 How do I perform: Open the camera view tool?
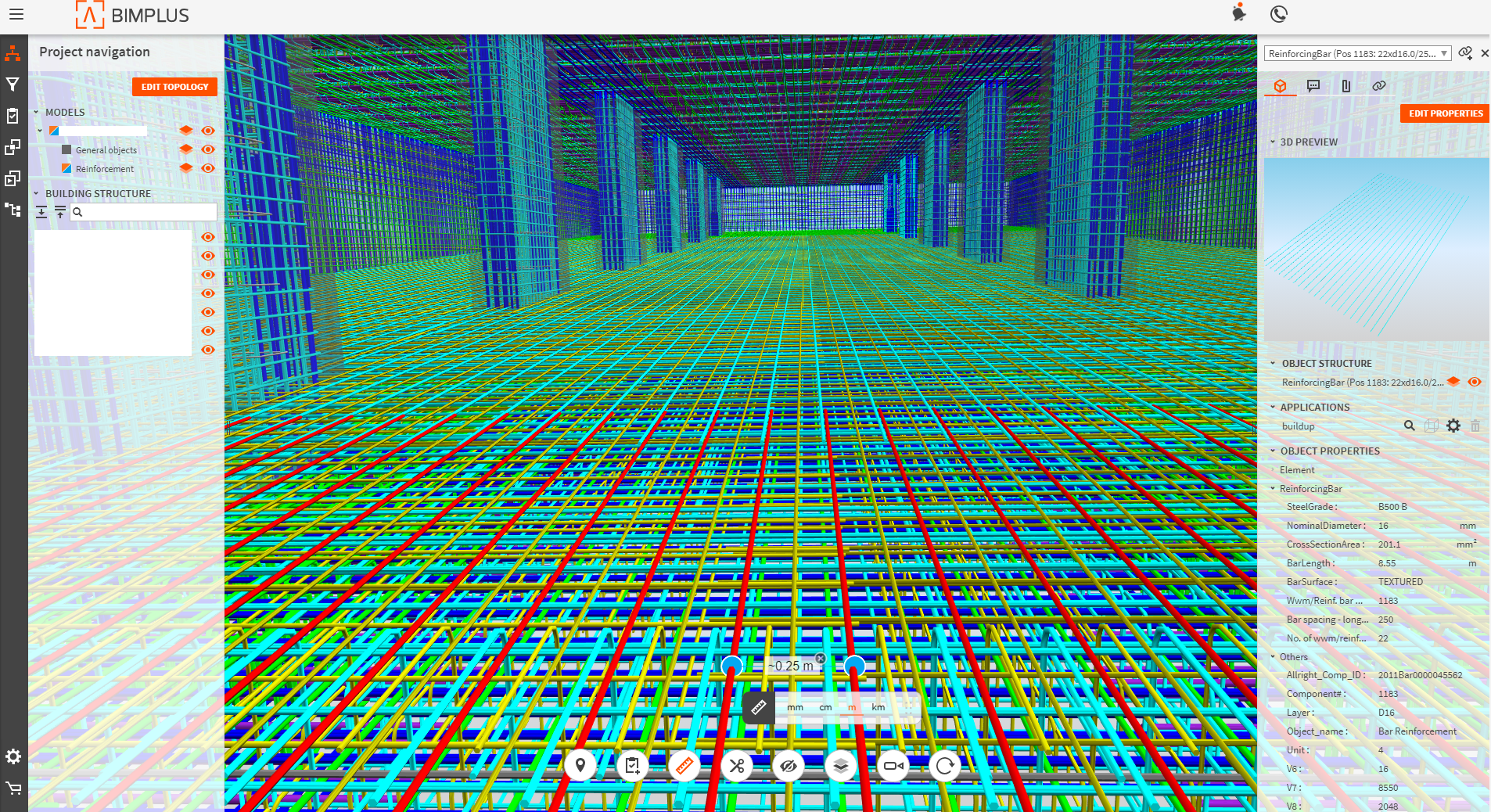pos(893,766)
